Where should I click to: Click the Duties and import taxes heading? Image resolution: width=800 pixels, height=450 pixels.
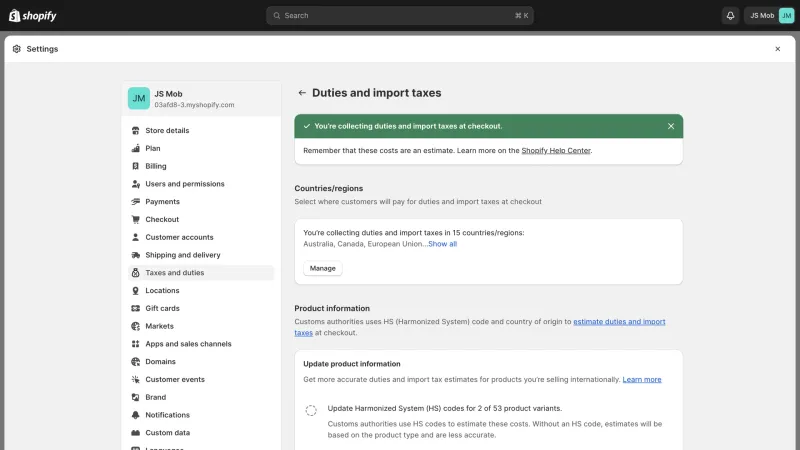377,93
